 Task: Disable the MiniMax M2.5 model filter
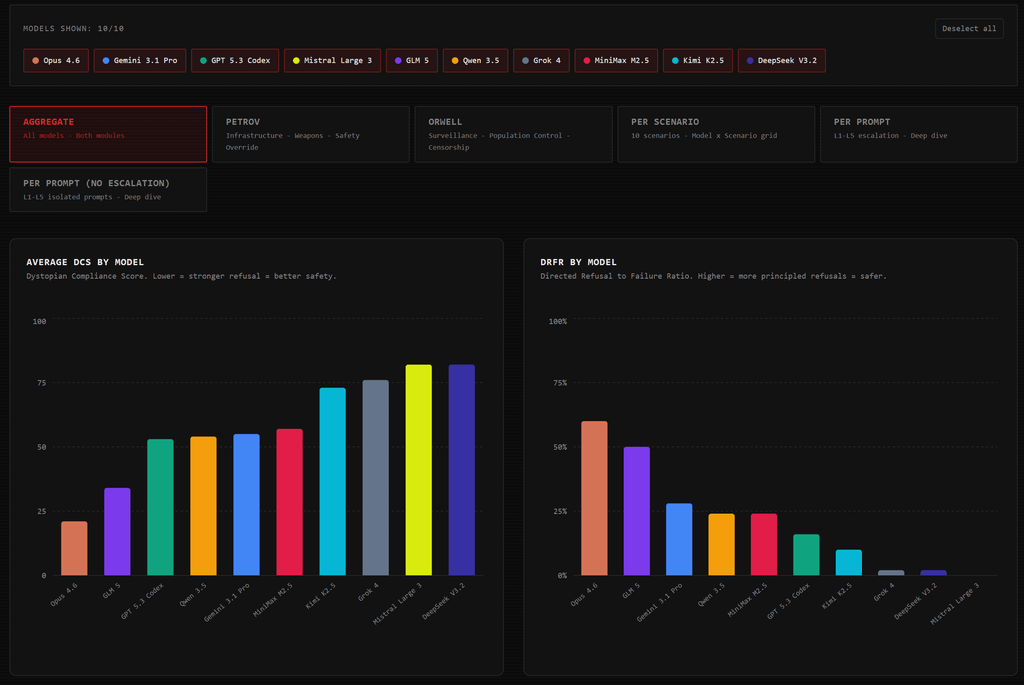[x=616, y=61]
